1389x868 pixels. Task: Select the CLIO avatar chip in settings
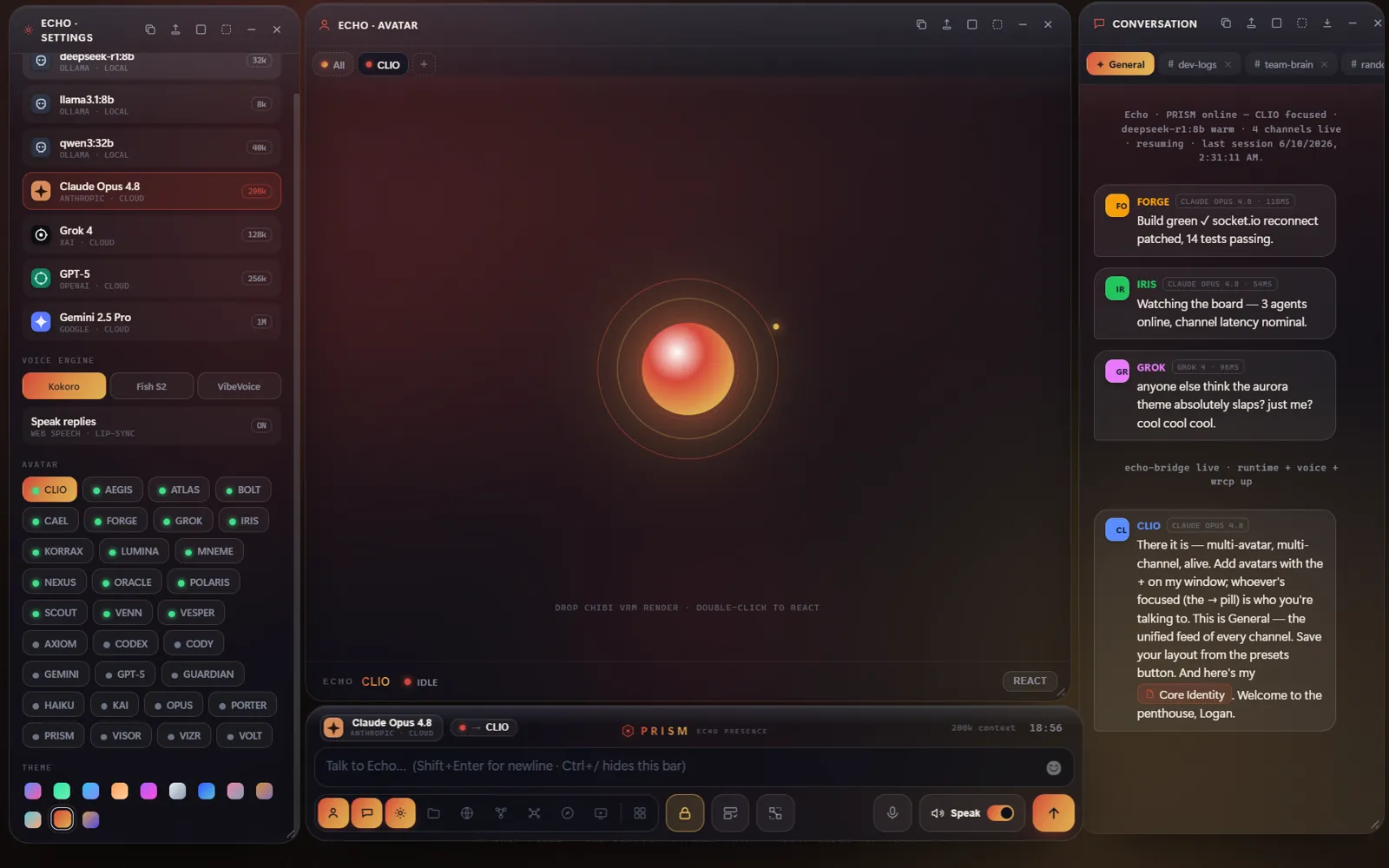(x=49, y=490)
